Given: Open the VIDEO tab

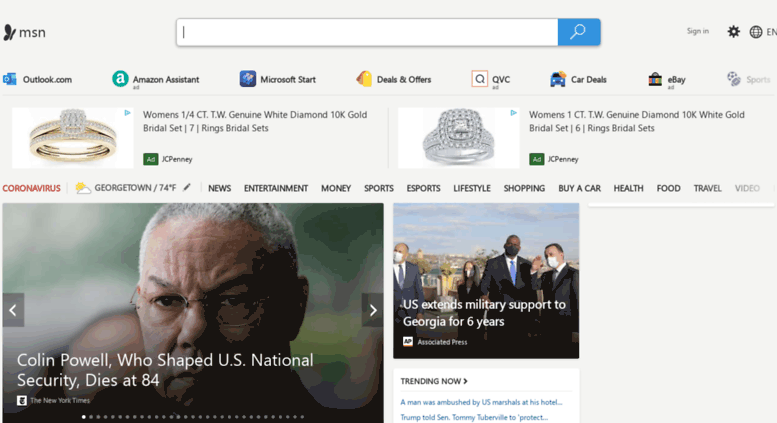Looking at the screenshot, I should coord(747,188).
